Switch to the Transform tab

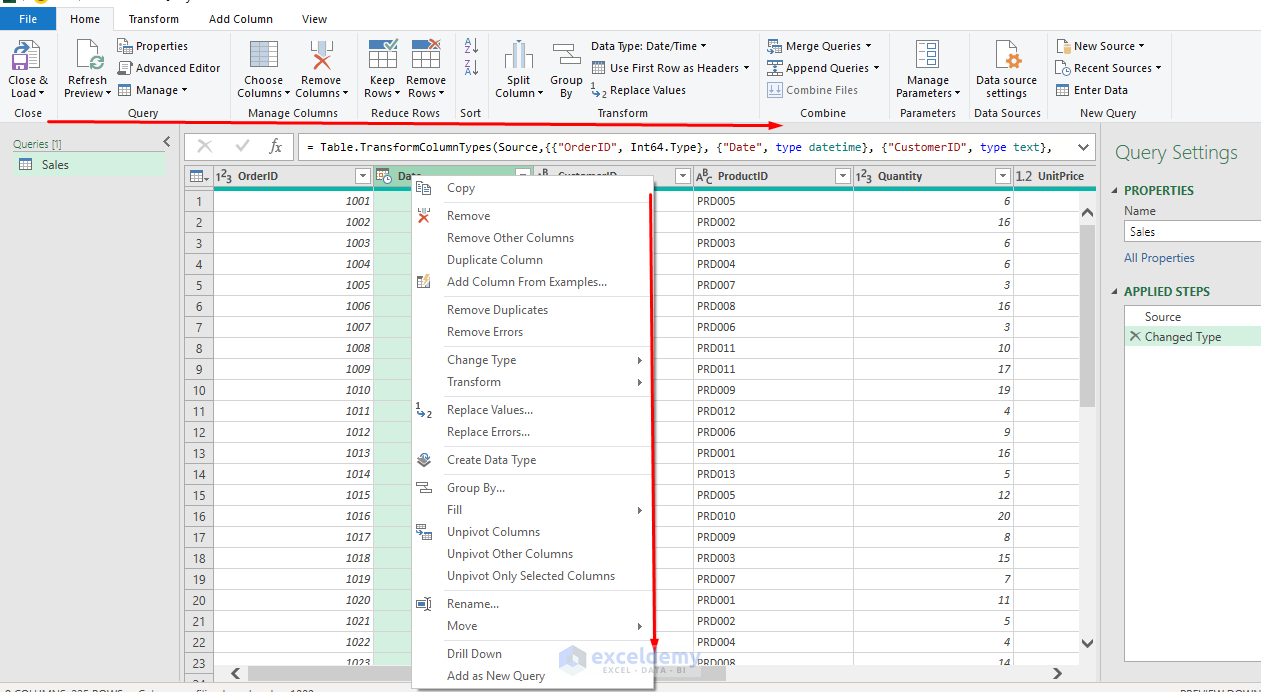(x=154, y=19)
